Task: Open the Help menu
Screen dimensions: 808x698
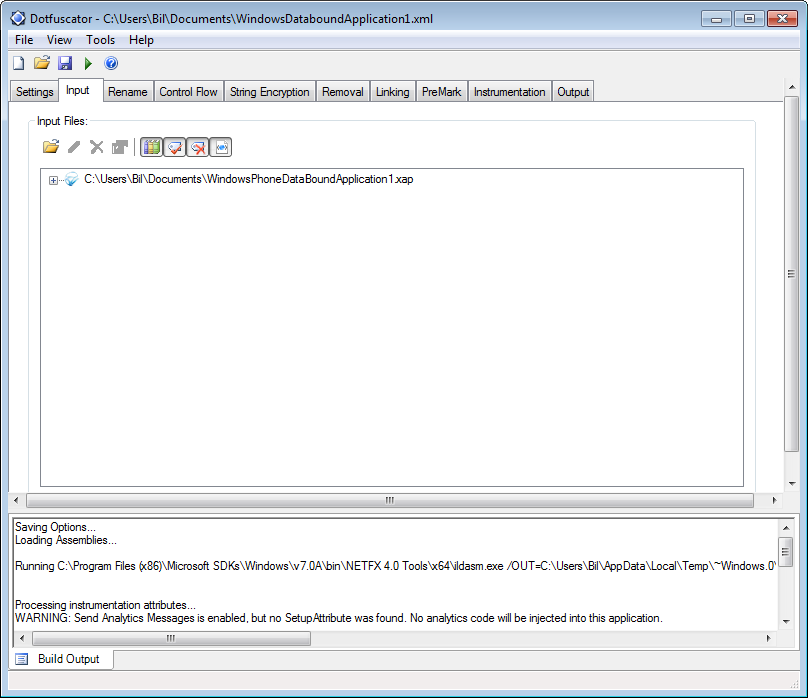Action: [x=141, y=40]
